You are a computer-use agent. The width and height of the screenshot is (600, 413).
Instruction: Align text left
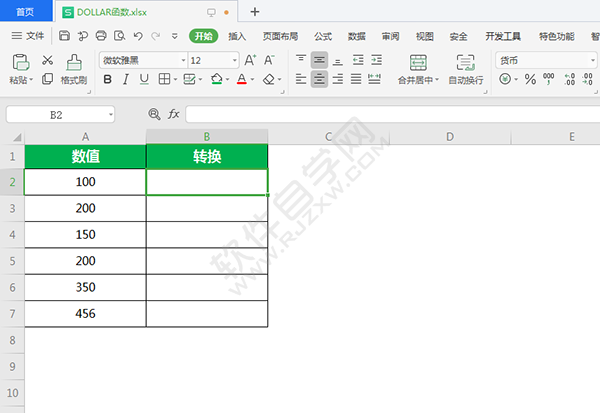[301, 79]
